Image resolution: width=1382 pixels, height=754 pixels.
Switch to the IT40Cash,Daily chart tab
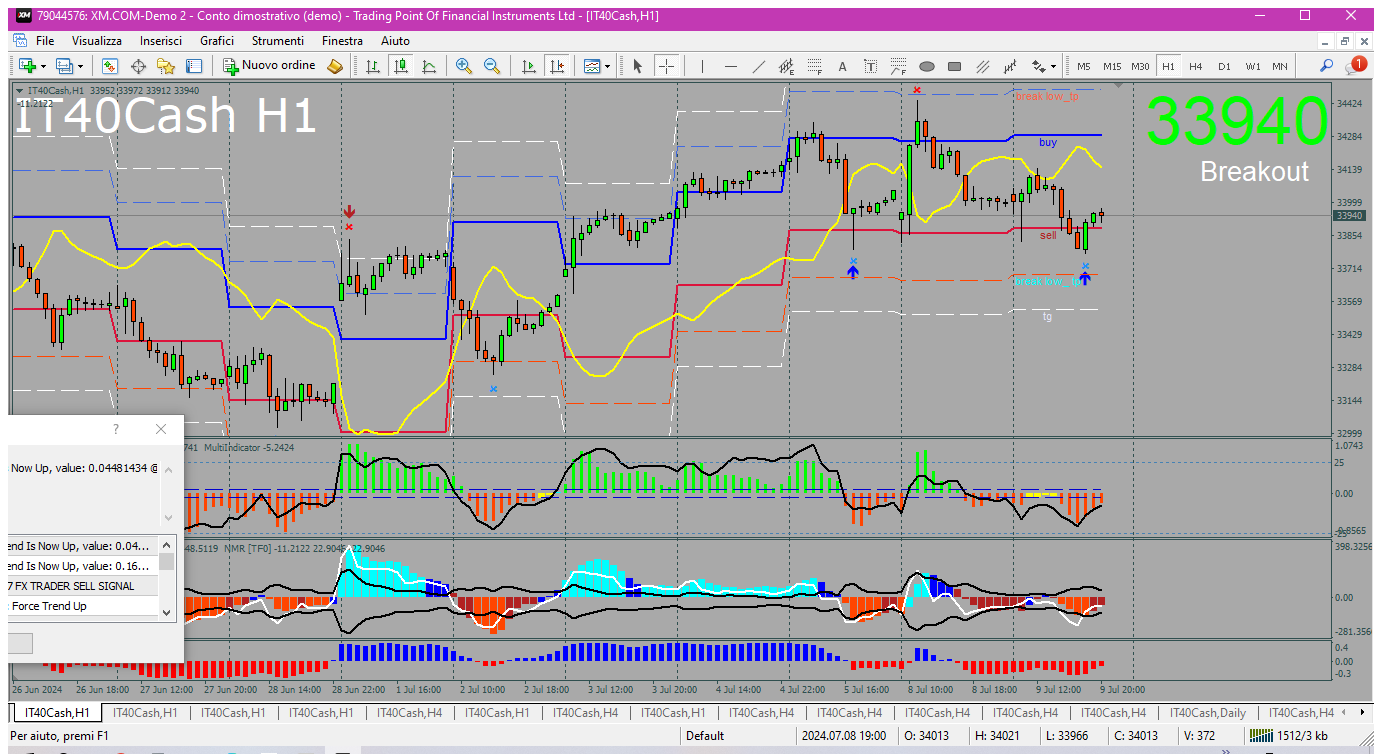click(x=1207, y=713)
